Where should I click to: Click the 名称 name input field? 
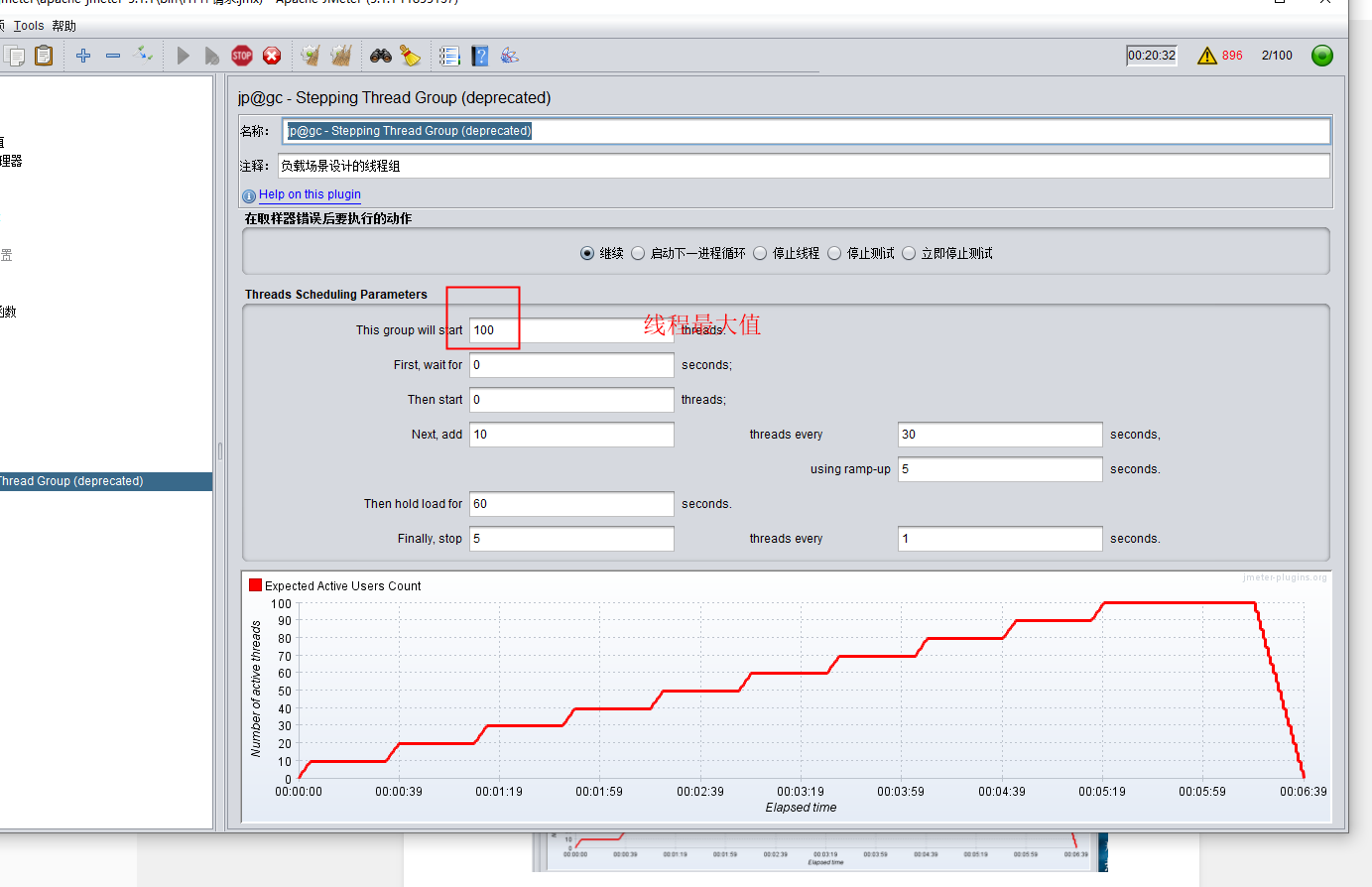[x=807, y=131]
